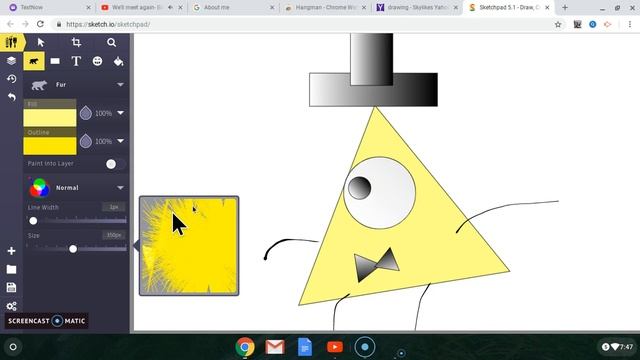The image size is (640, 360).
Task: Click the Line Width value field
Action: pyautogui.click(x=114, y=207)
